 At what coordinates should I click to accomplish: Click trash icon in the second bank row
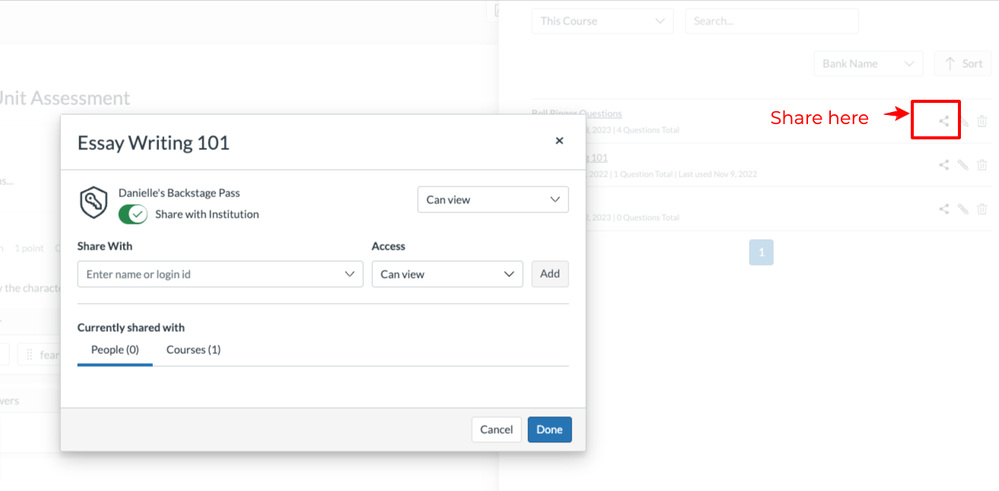click(x=982, y=165)
